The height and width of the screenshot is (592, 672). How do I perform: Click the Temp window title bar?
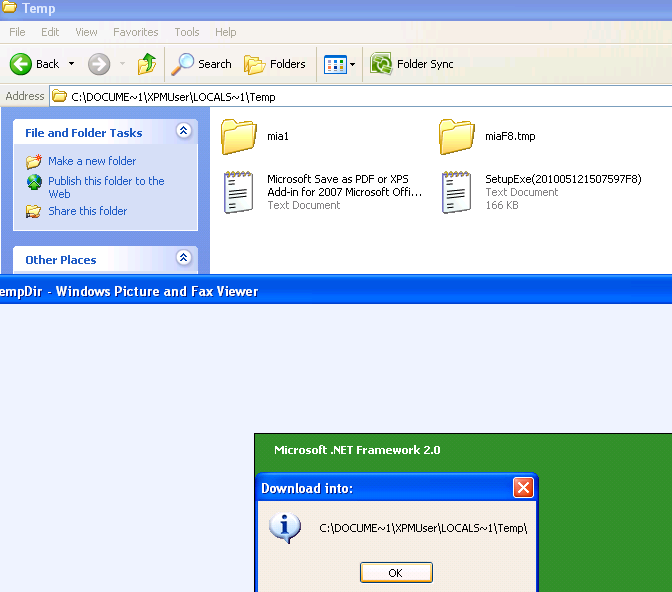tap(336, 9)
